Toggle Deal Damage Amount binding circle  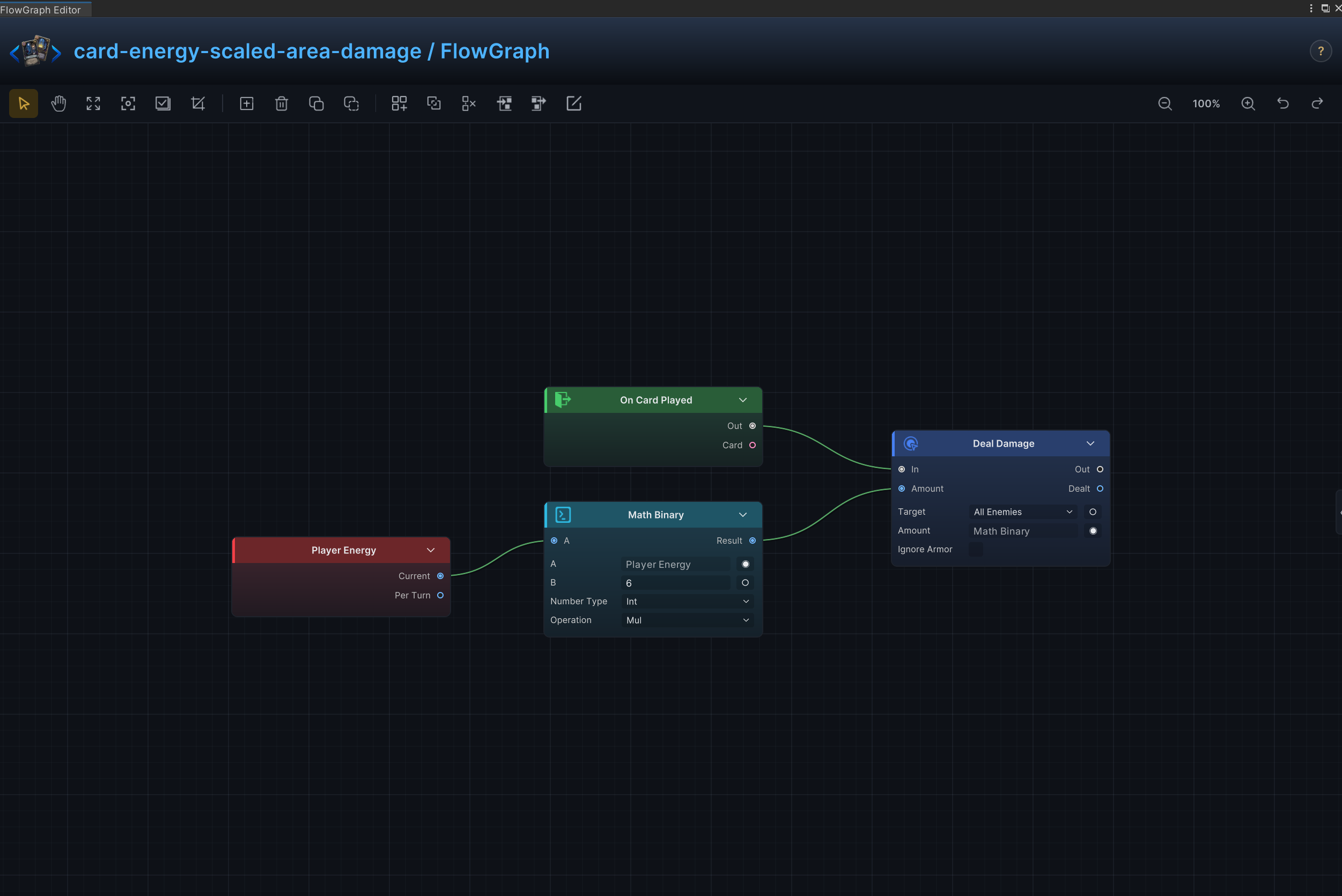1092,531
